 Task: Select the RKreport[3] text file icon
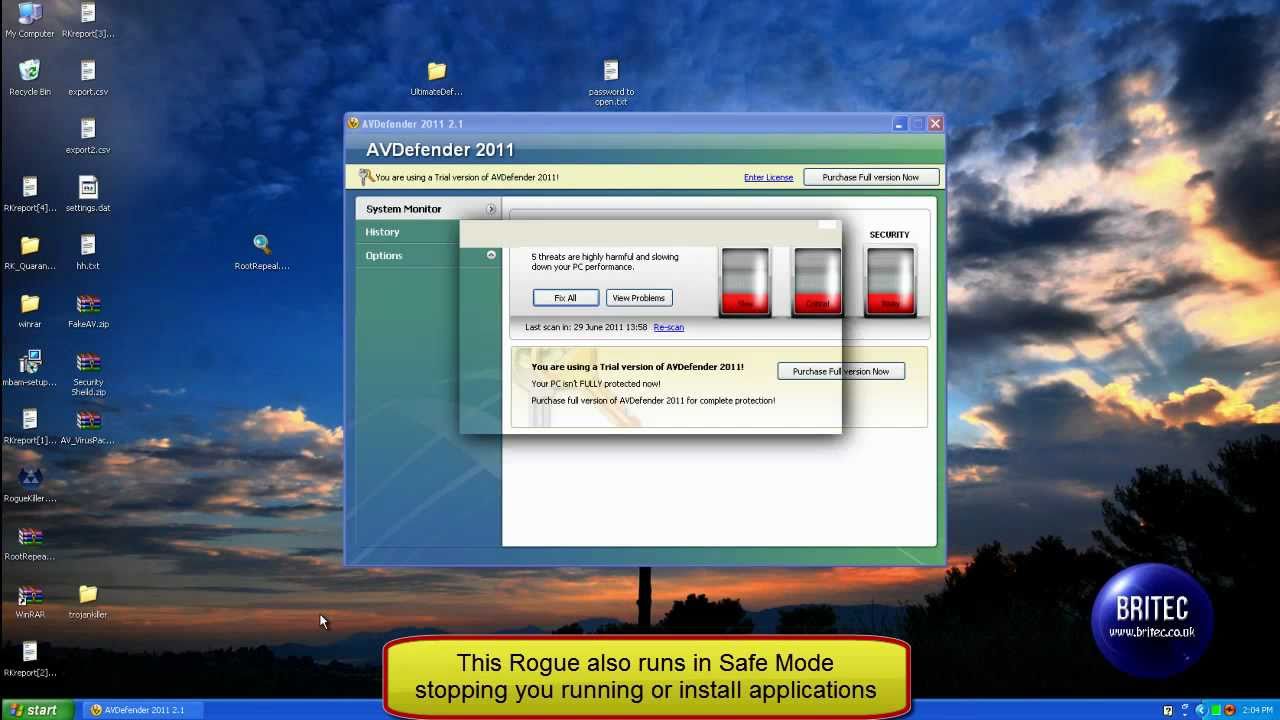(88, 20)
